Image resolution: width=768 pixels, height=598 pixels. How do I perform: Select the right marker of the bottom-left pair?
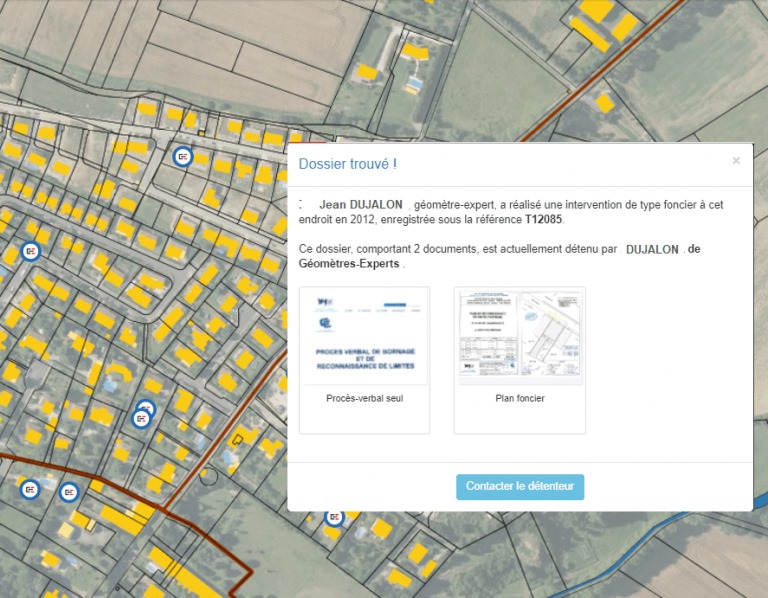pyautogui.click(x=68, y=492)
